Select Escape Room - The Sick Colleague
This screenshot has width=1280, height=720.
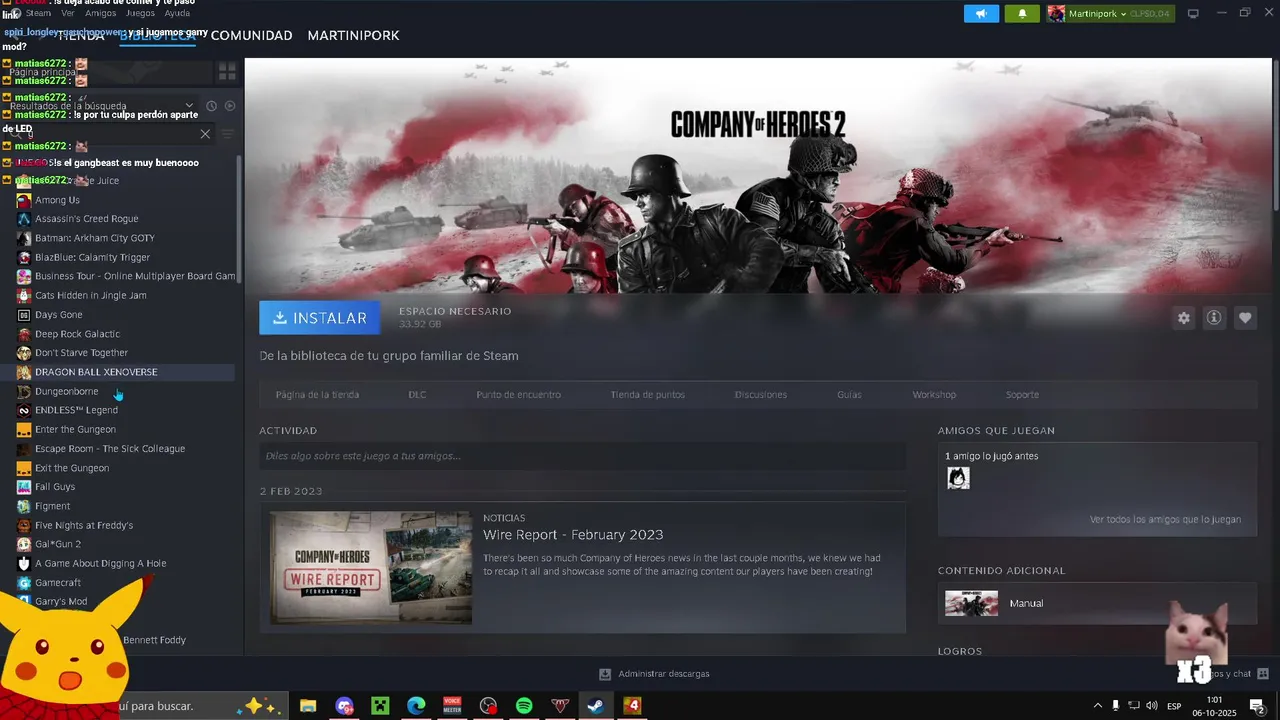(x=110, y=449)
